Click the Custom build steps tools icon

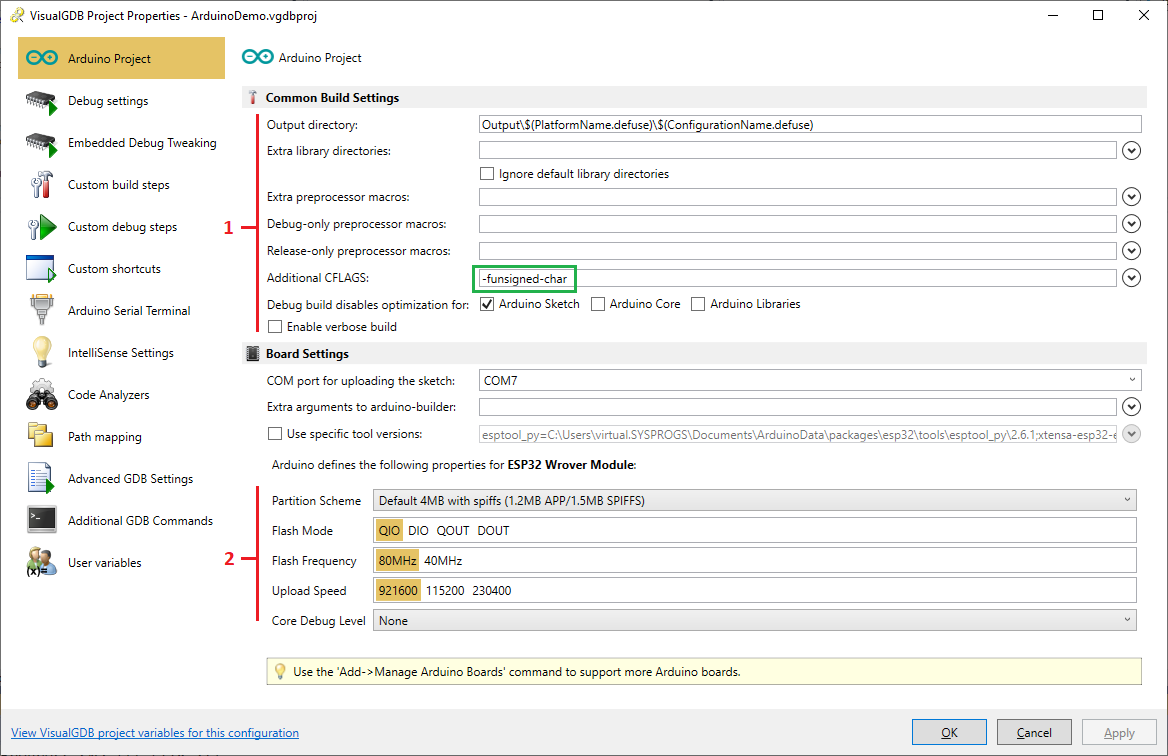(x=42, y=185)
